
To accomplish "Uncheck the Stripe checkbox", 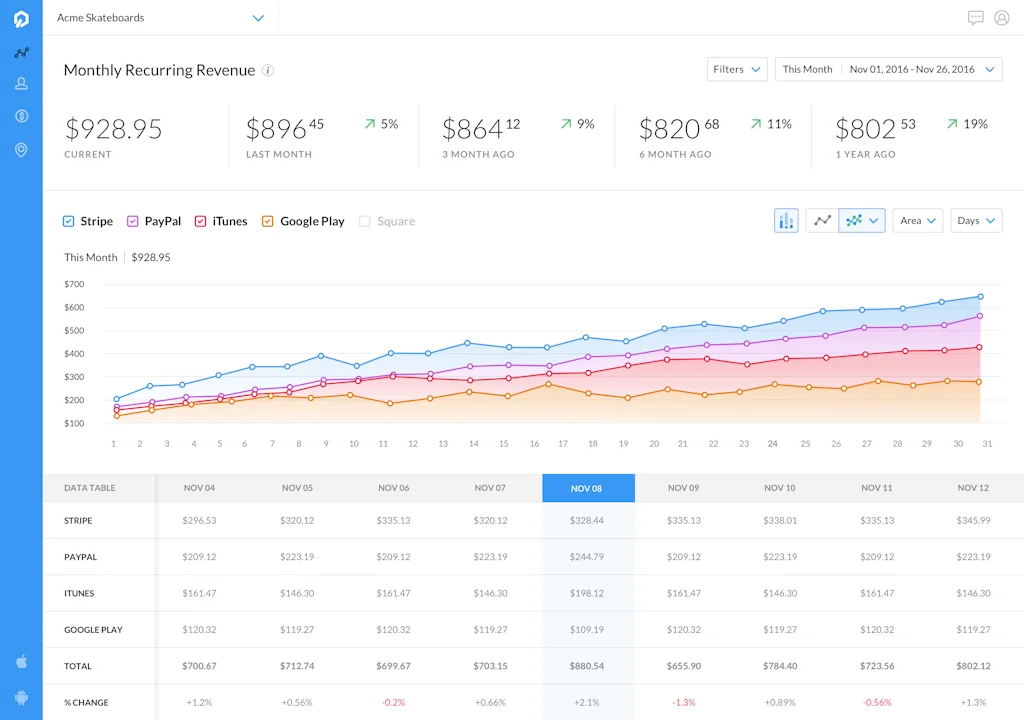I will 69,221.
